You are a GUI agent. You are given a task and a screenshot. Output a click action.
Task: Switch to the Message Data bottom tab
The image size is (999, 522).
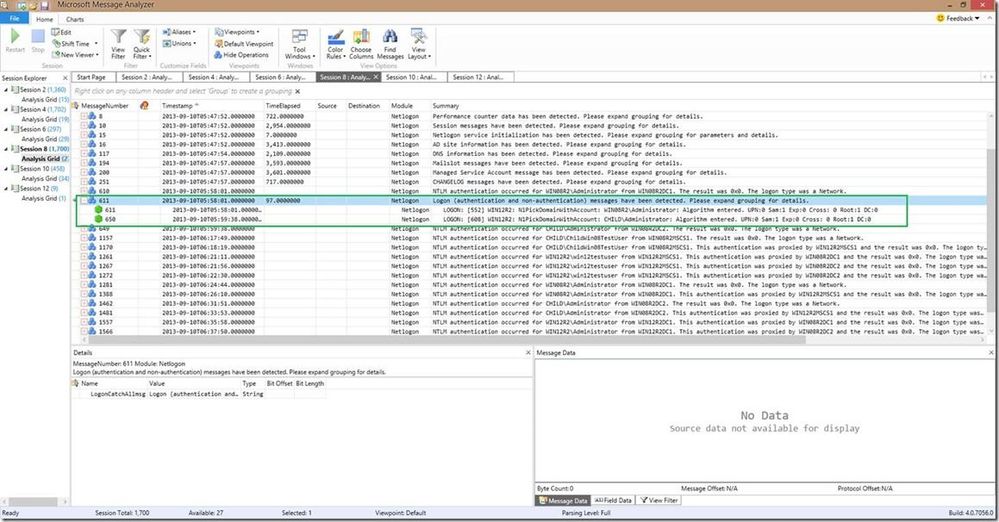563,500
